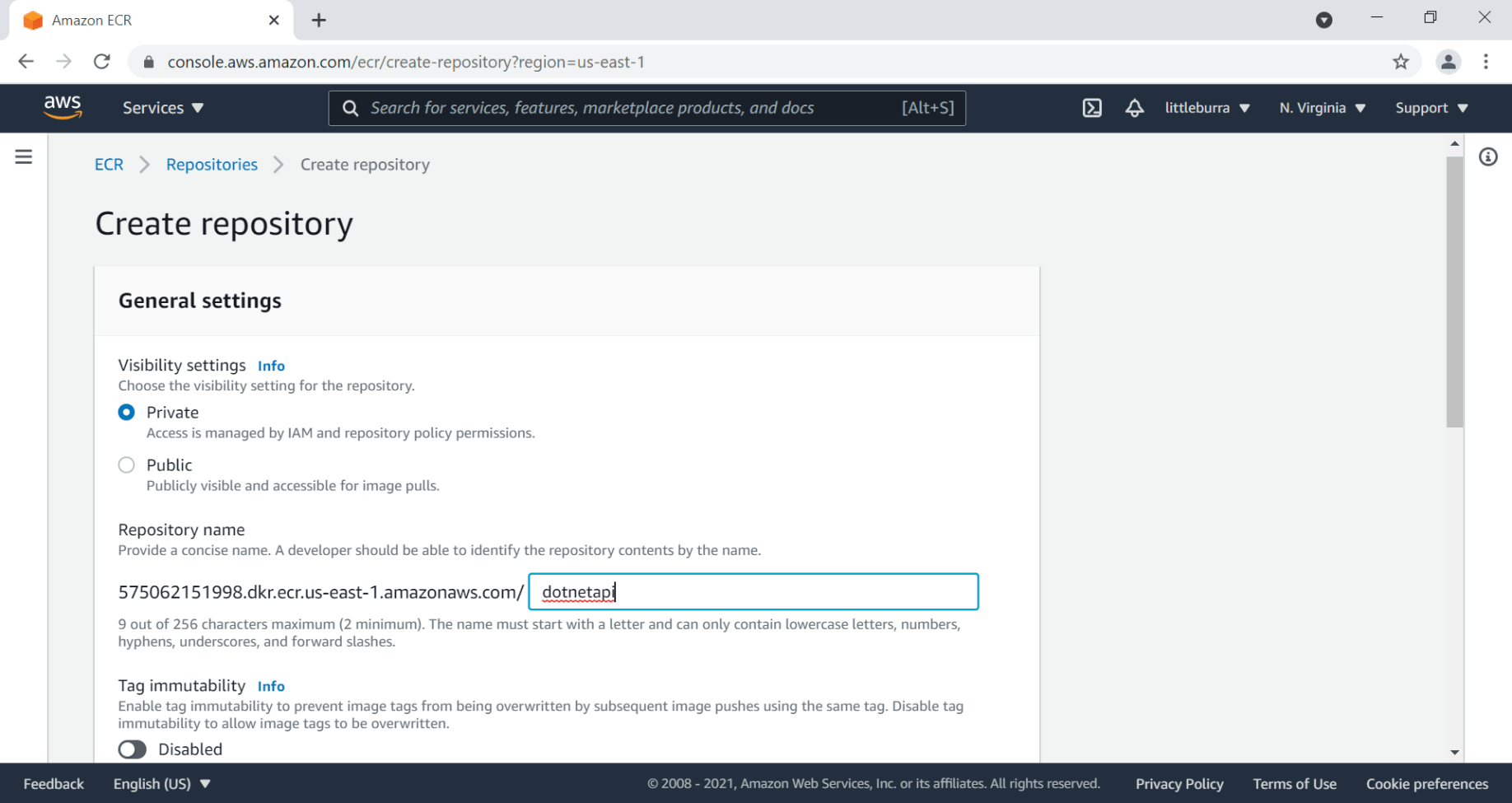Open AWS CloudShell terminal icon

1092,108
